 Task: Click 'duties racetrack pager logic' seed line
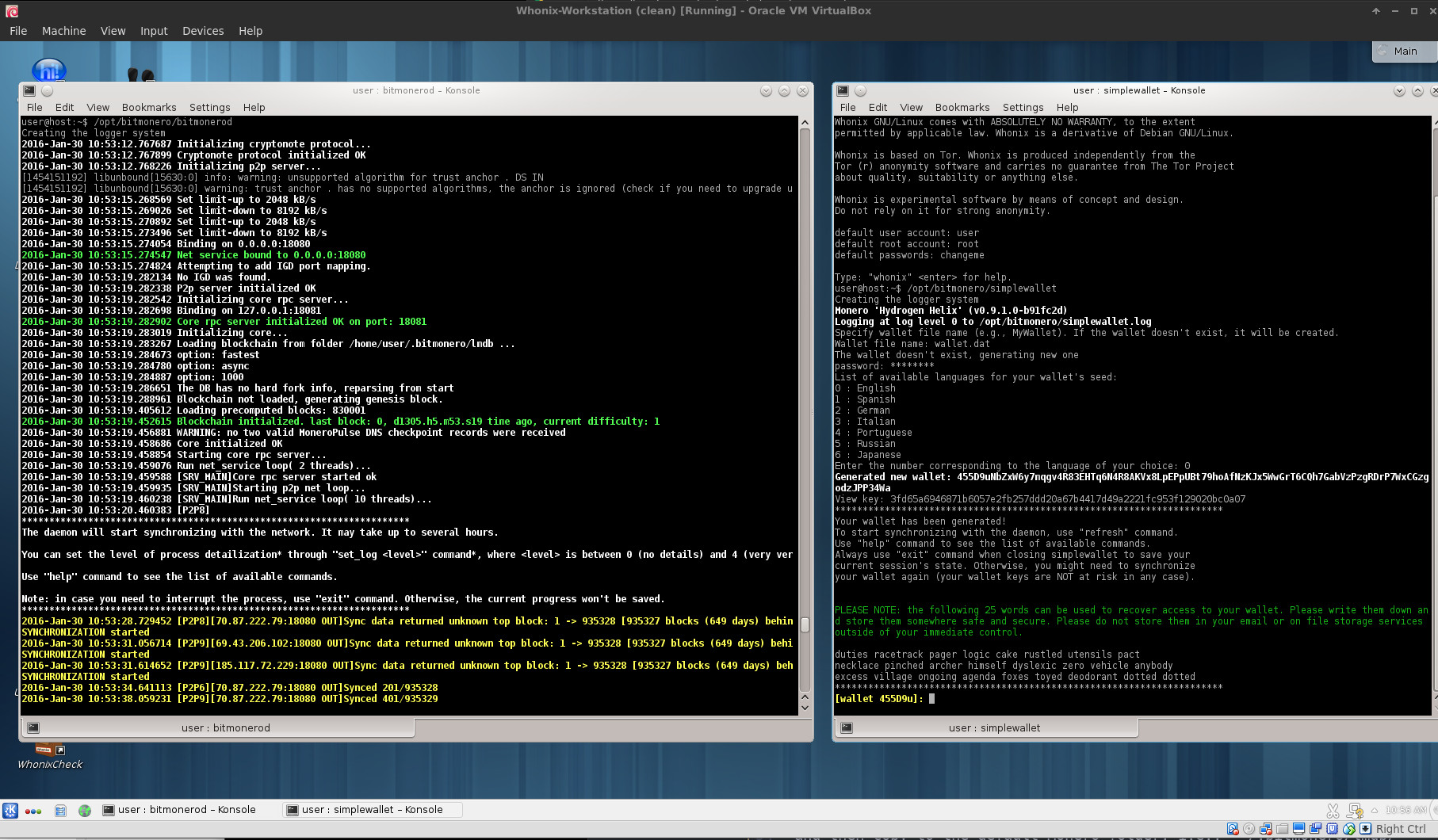(987, 655)
